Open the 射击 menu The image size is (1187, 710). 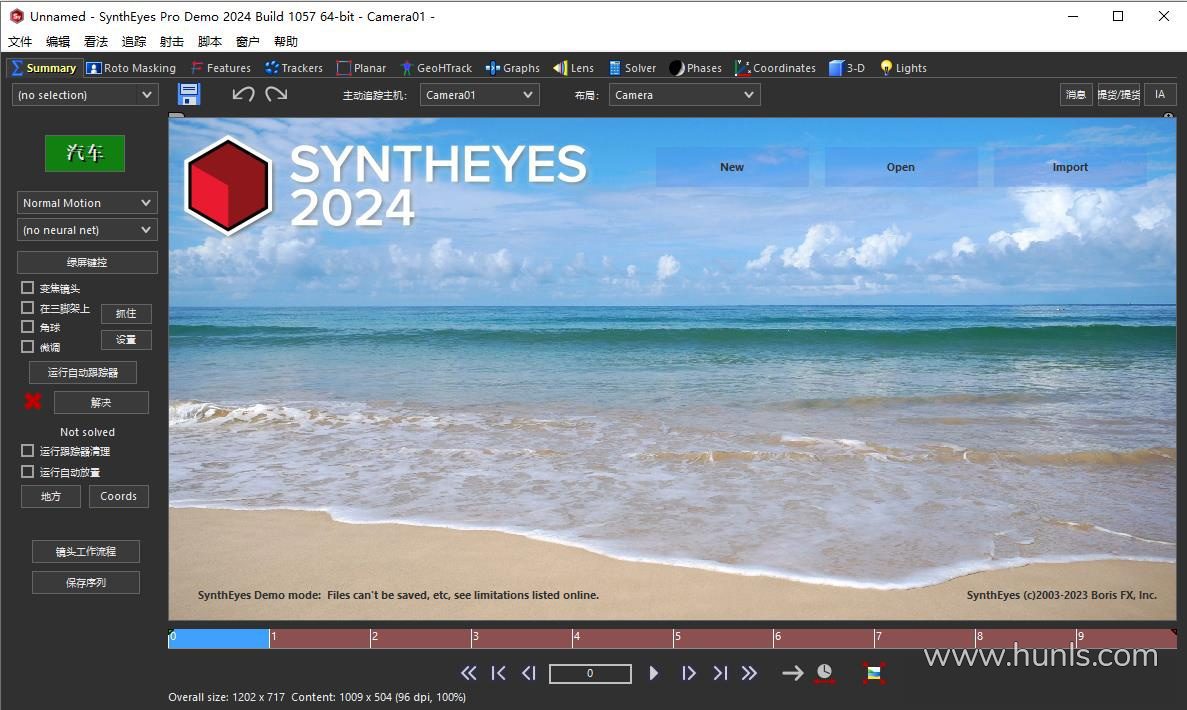pyautogui.click(x=172, y=42)
